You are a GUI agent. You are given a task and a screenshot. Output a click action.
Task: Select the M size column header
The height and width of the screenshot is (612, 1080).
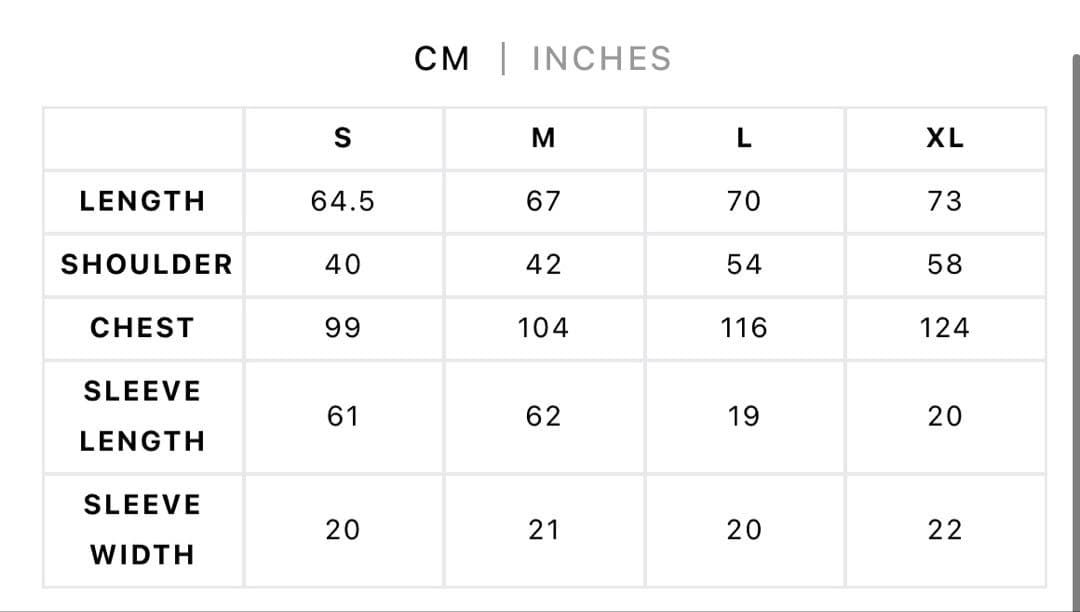(x=543, y=139)
